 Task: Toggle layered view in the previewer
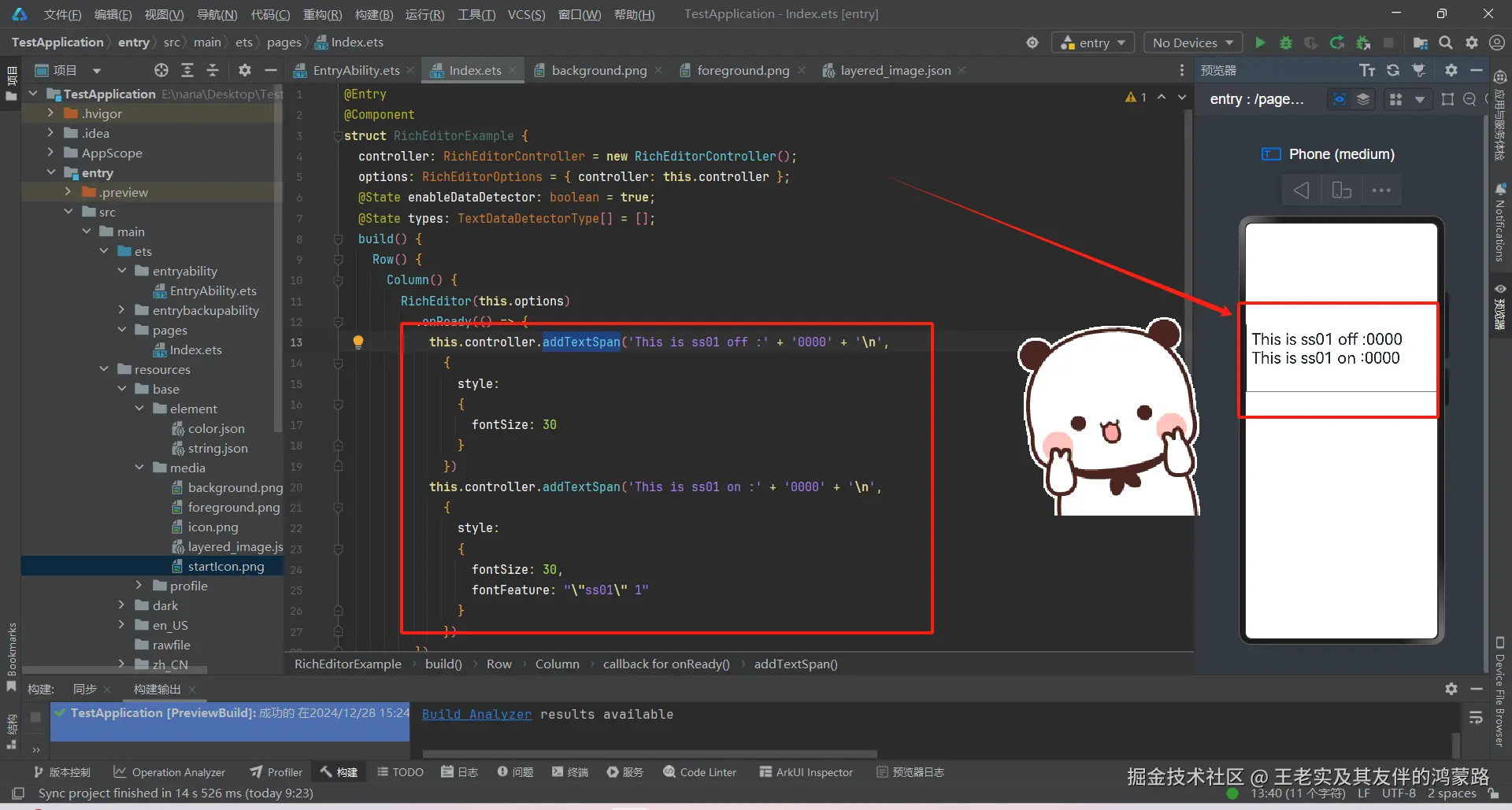[x=1363, y=99]
